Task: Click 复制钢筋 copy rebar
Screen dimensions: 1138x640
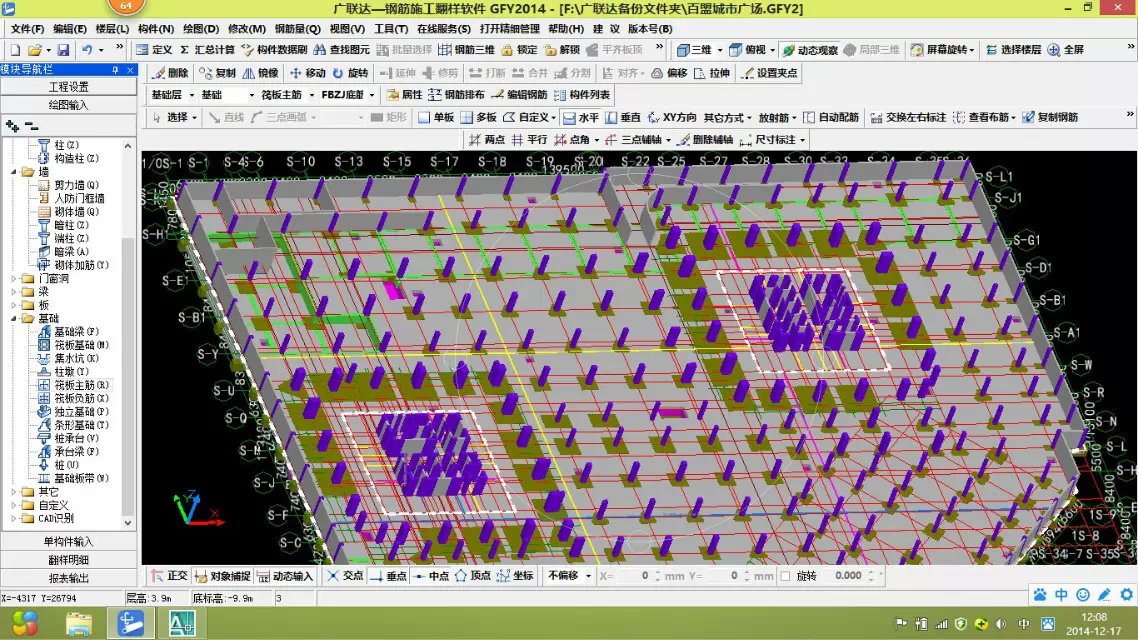Action: pyautogui.click(x=1050, y=118)
